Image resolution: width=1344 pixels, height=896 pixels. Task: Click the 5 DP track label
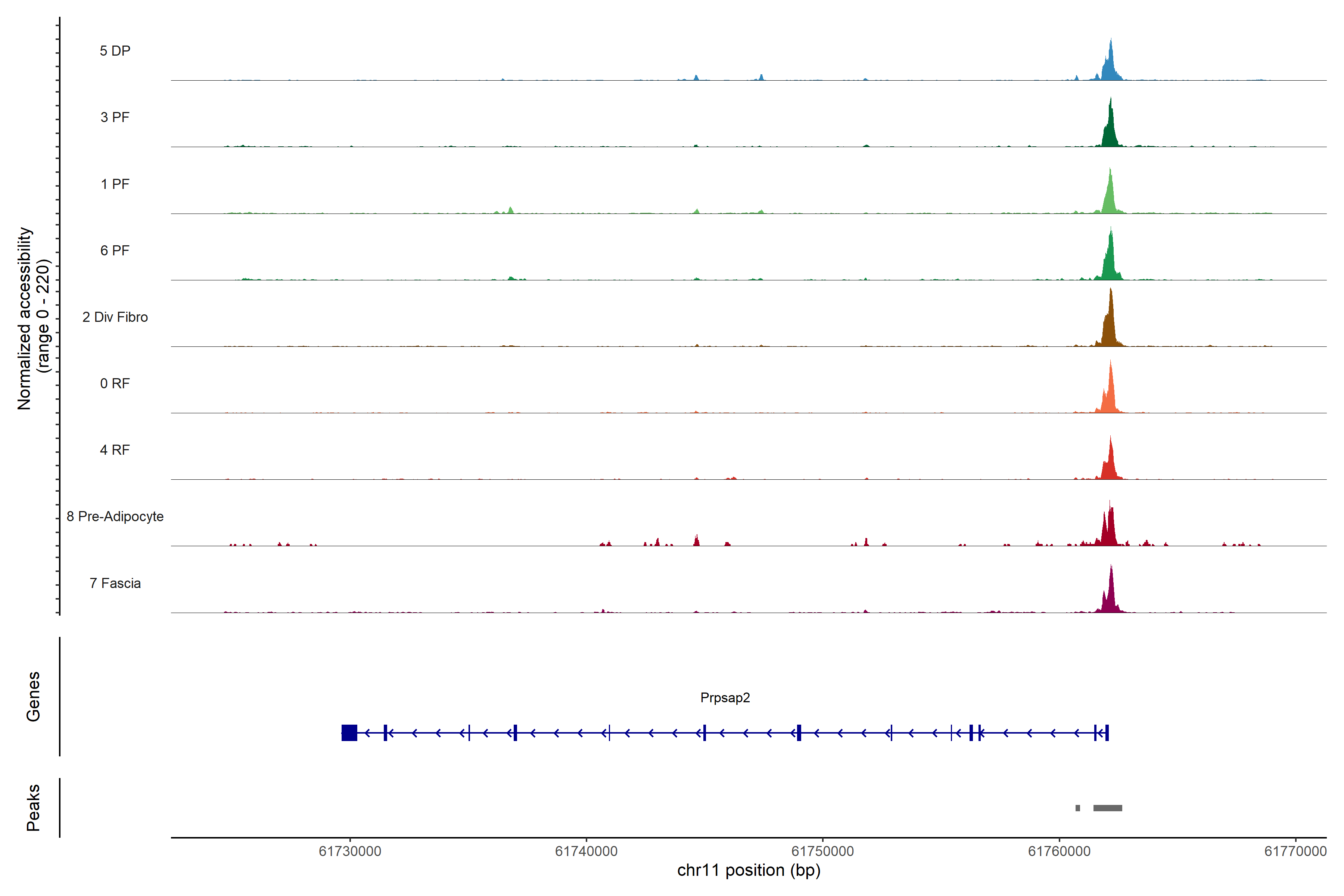pos(115,51)
